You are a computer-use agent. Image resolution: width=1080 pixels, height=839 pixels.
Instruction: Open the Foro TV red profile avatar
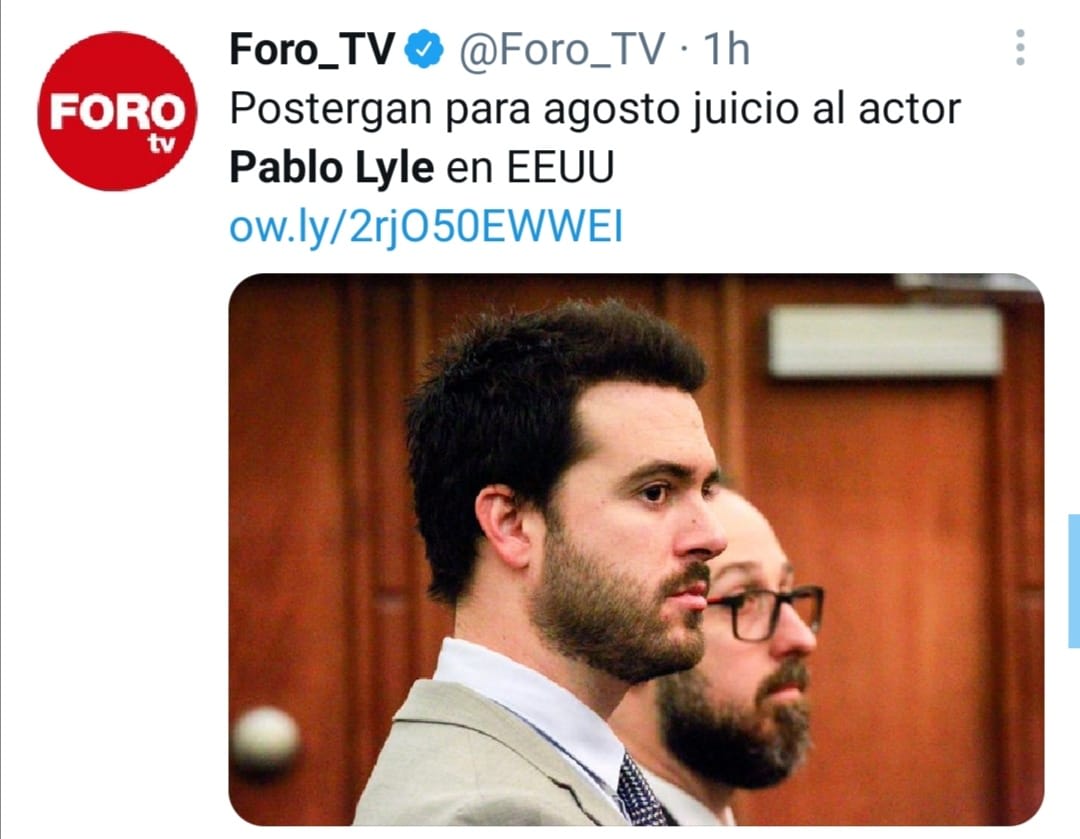(117, 111)
